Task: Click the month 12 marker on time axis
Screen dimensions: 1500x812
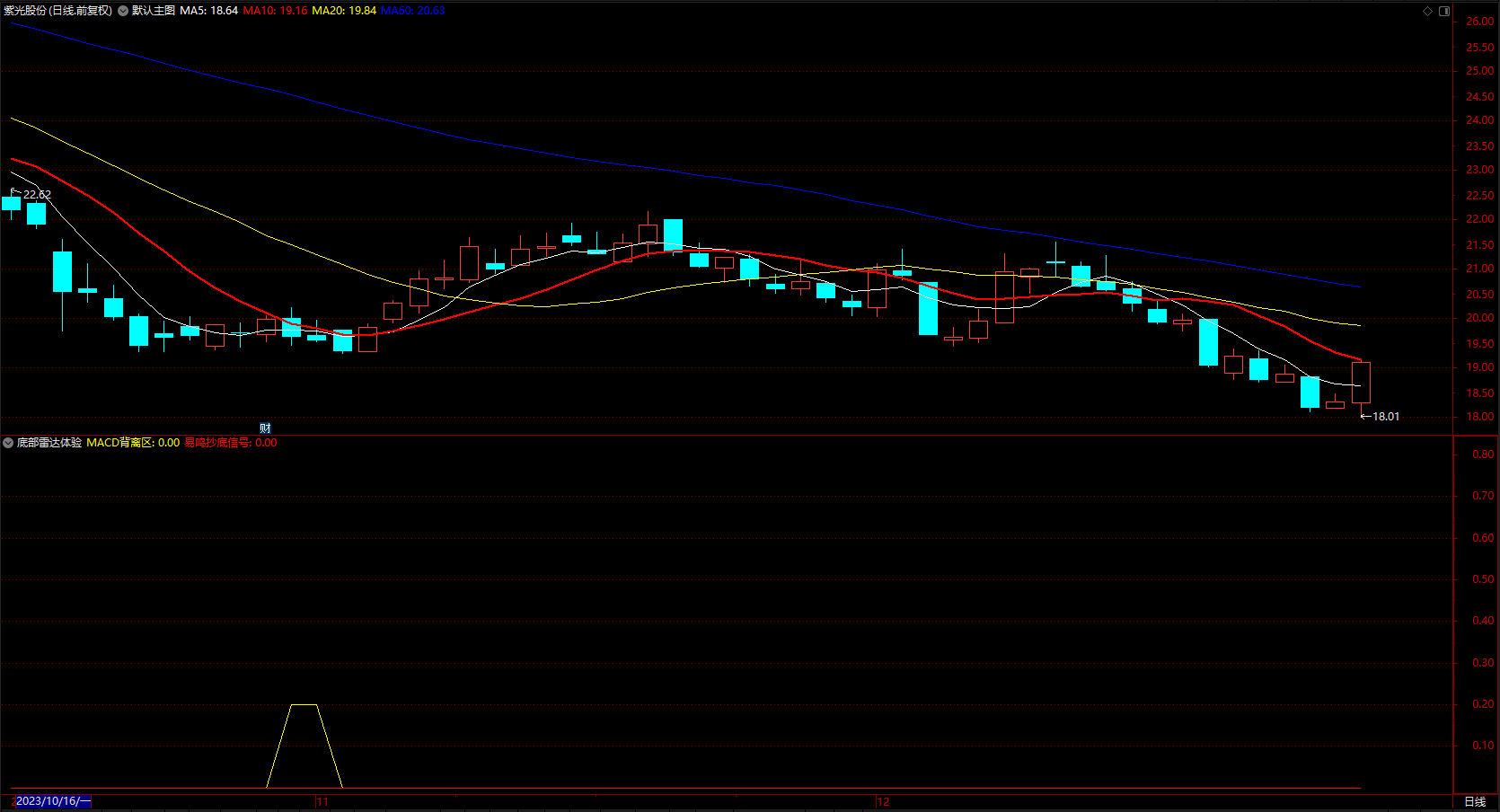Action: 884,802
